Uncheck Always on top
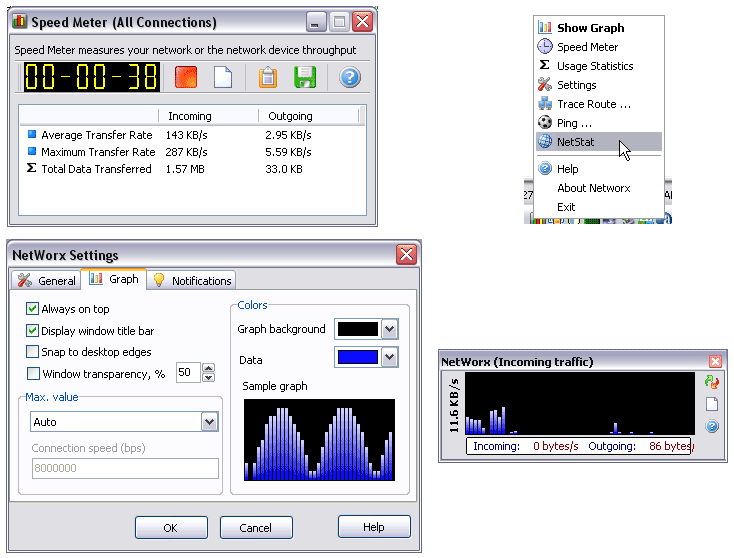The width and height of the screenshot is (734, 558). point(32,308)
